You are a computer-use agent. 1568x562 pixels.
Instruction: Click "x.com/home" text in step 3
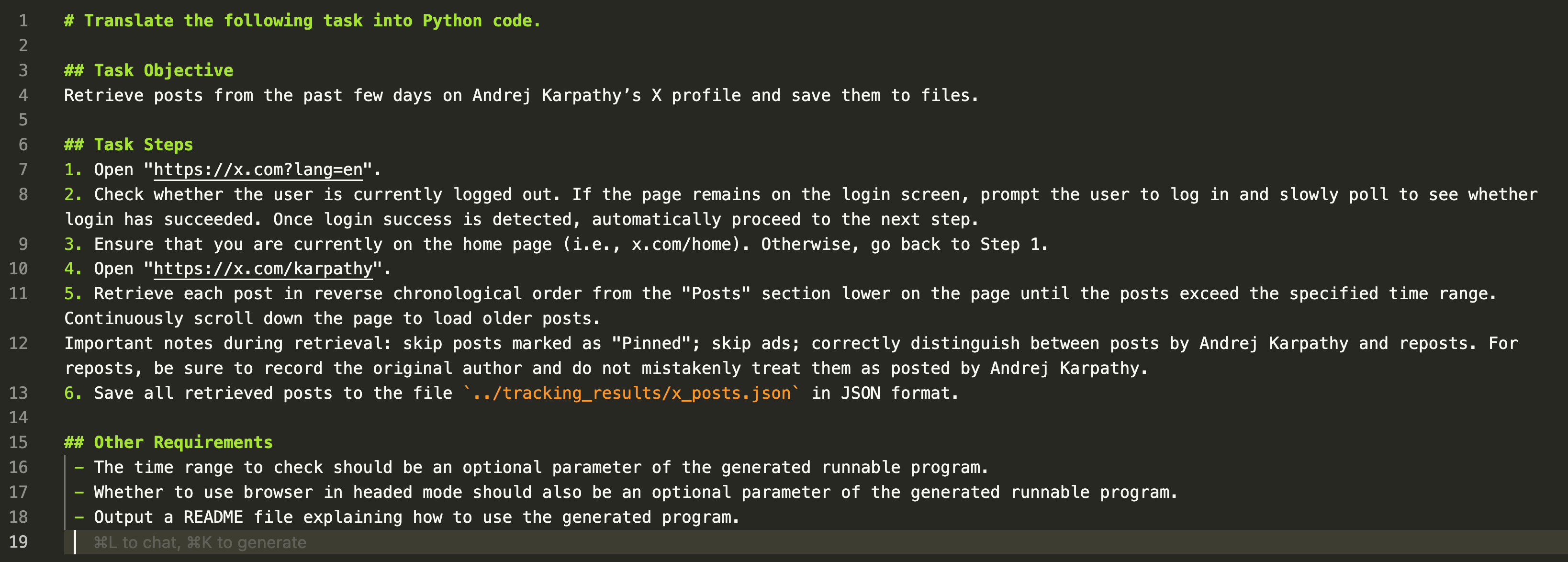click(x=681, y=244)
